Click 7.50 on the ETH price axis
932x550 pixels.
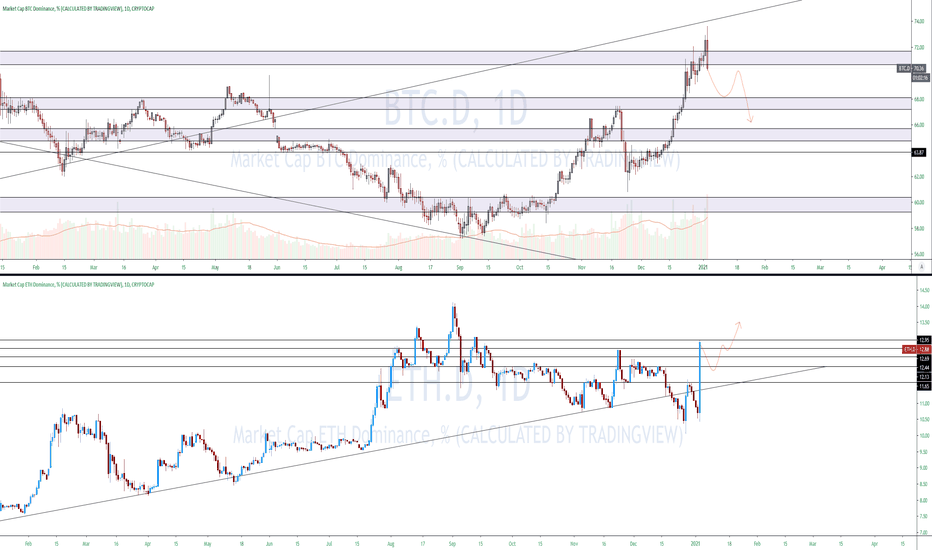[924, 516]
